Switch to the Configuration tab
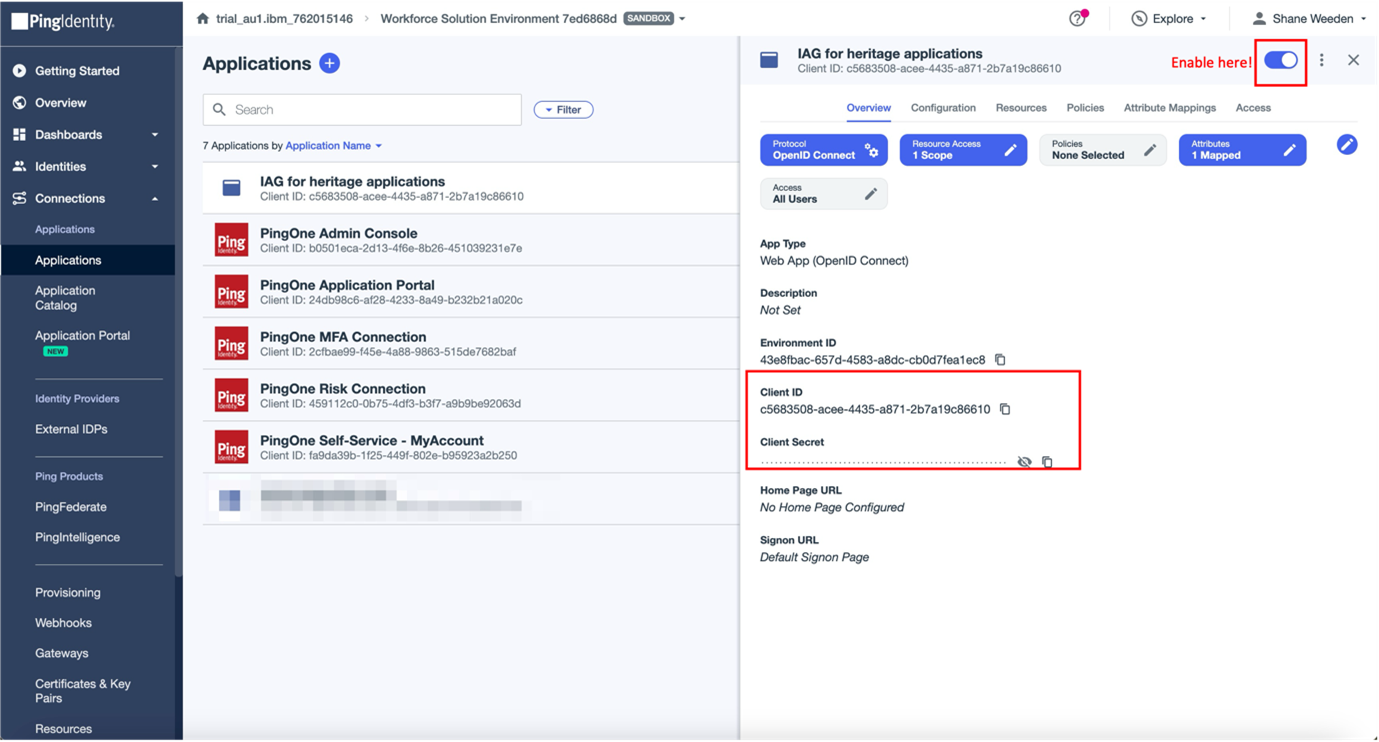This screenshot has width=1379, height=742. (943, 108)
